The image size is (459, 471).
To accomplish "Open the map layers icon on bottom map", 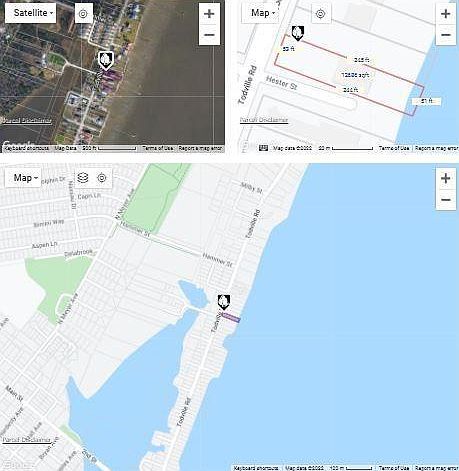I will pyautogui.click(x=83, y=178).
